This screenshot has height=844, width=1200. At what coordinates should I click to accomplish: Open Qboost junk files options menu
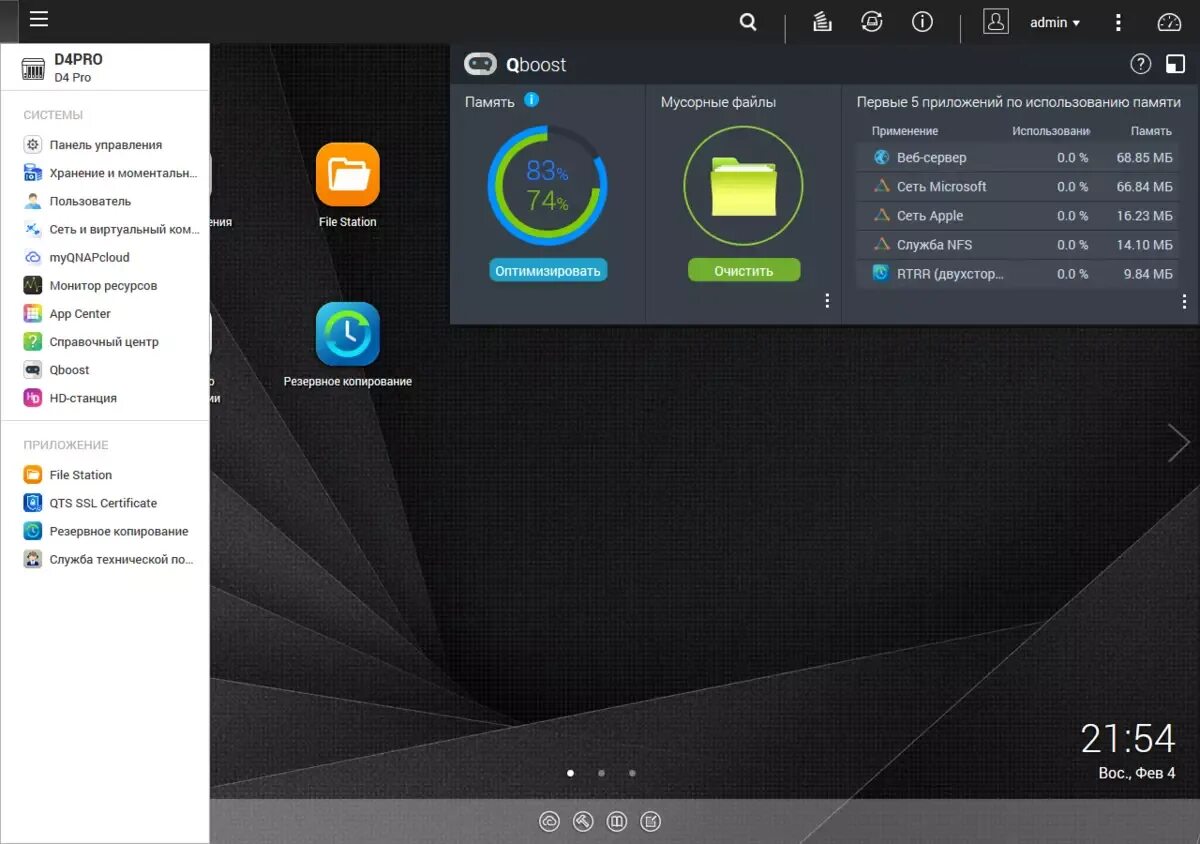pos(826,300)
